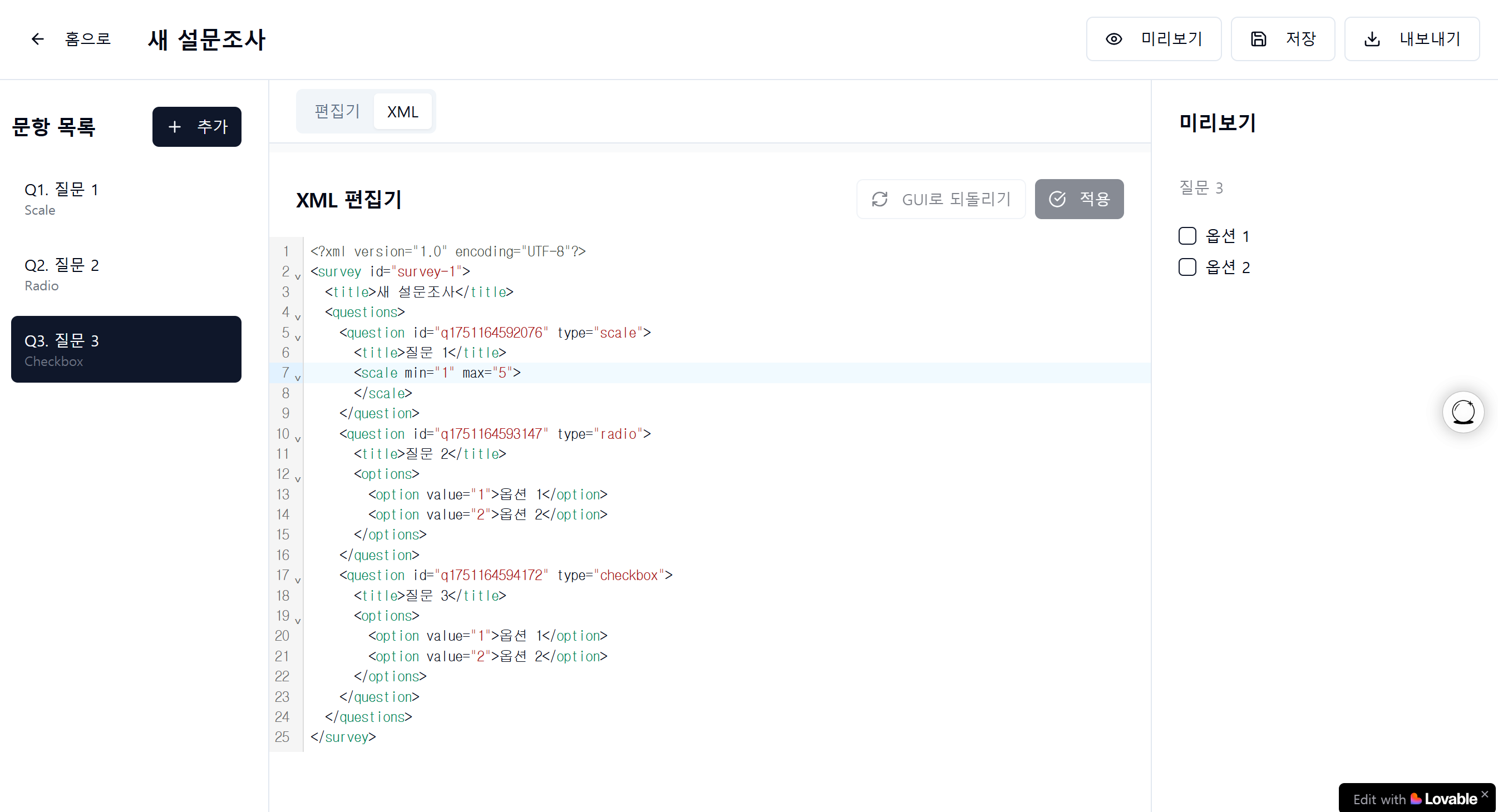The height and width of the screenshot is (812, 1498).
Task: Open the floating round chat assistant icon
Action: pos(1462,413)
